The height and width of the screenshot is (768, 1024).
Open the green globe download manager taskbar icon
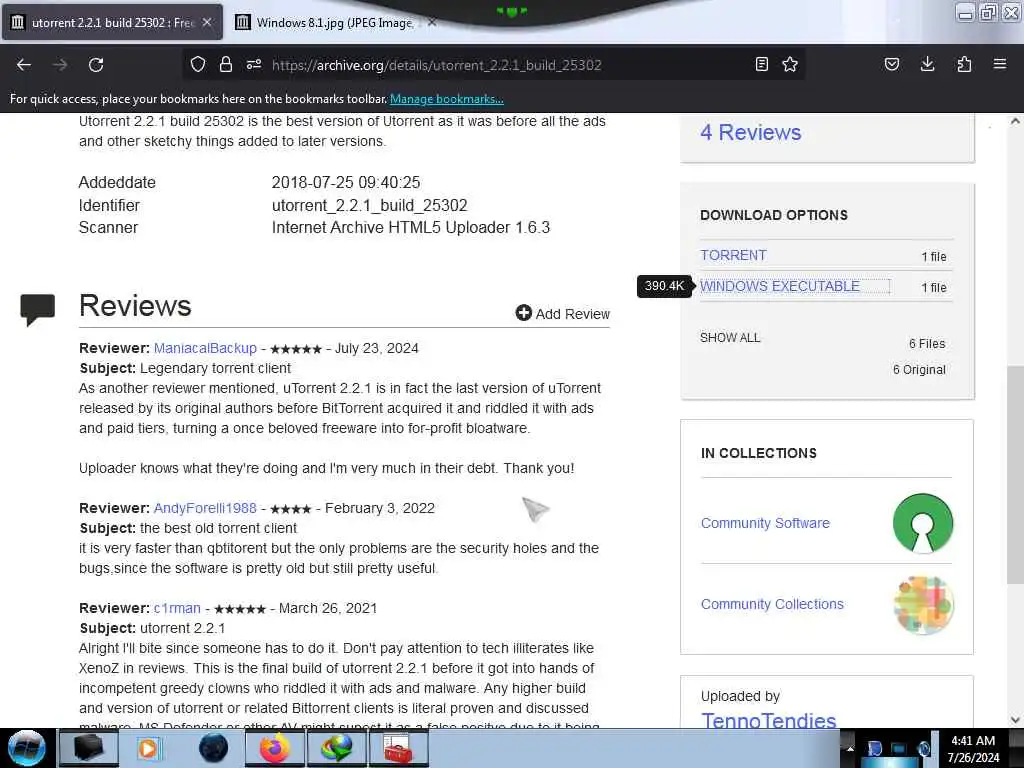click(x=336, y=748)
